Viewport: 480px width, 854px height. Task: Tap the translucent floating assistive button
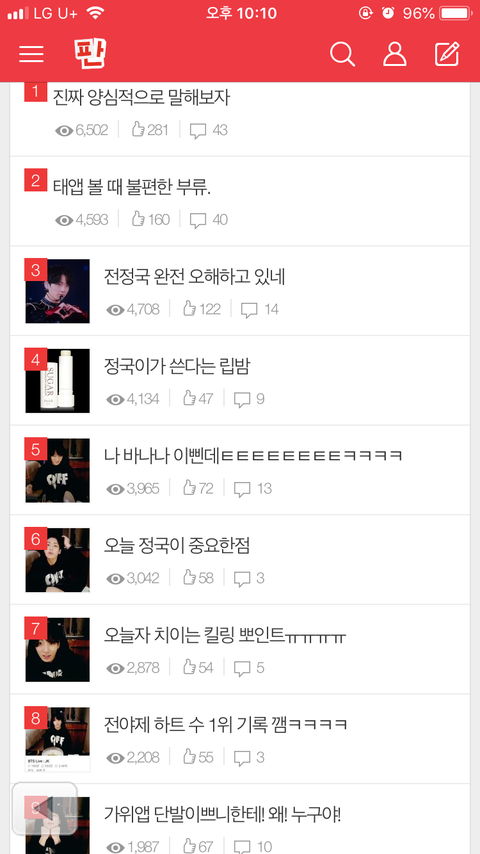[45, 808]
